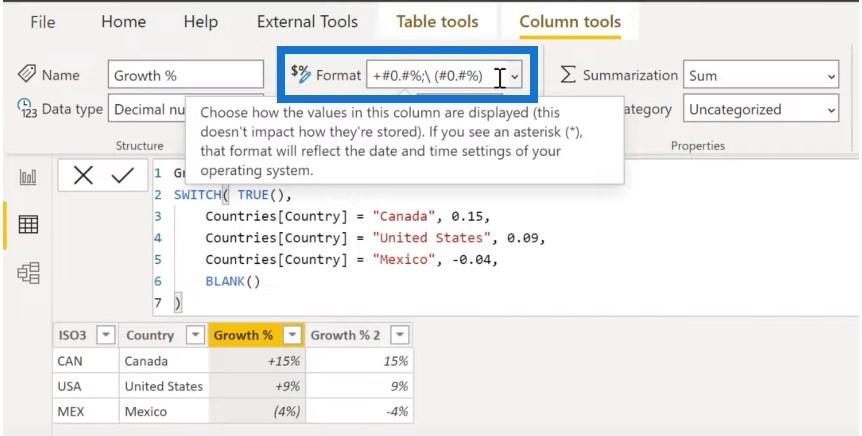Click the CAN cell

pyautogui.click(x=86, y=361)
